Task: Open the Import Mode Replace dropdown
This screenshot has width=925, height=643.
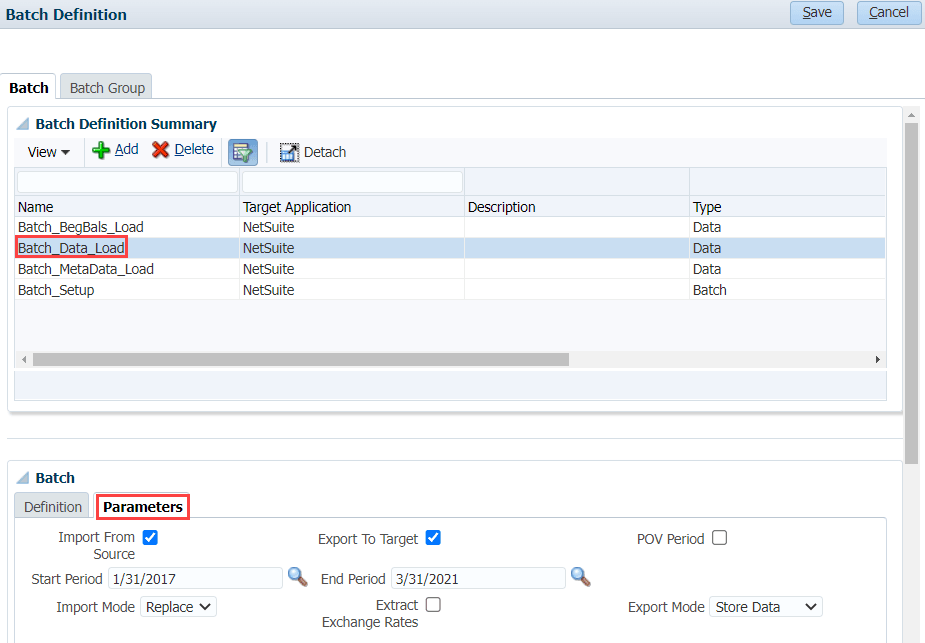Action: point(178,606)
